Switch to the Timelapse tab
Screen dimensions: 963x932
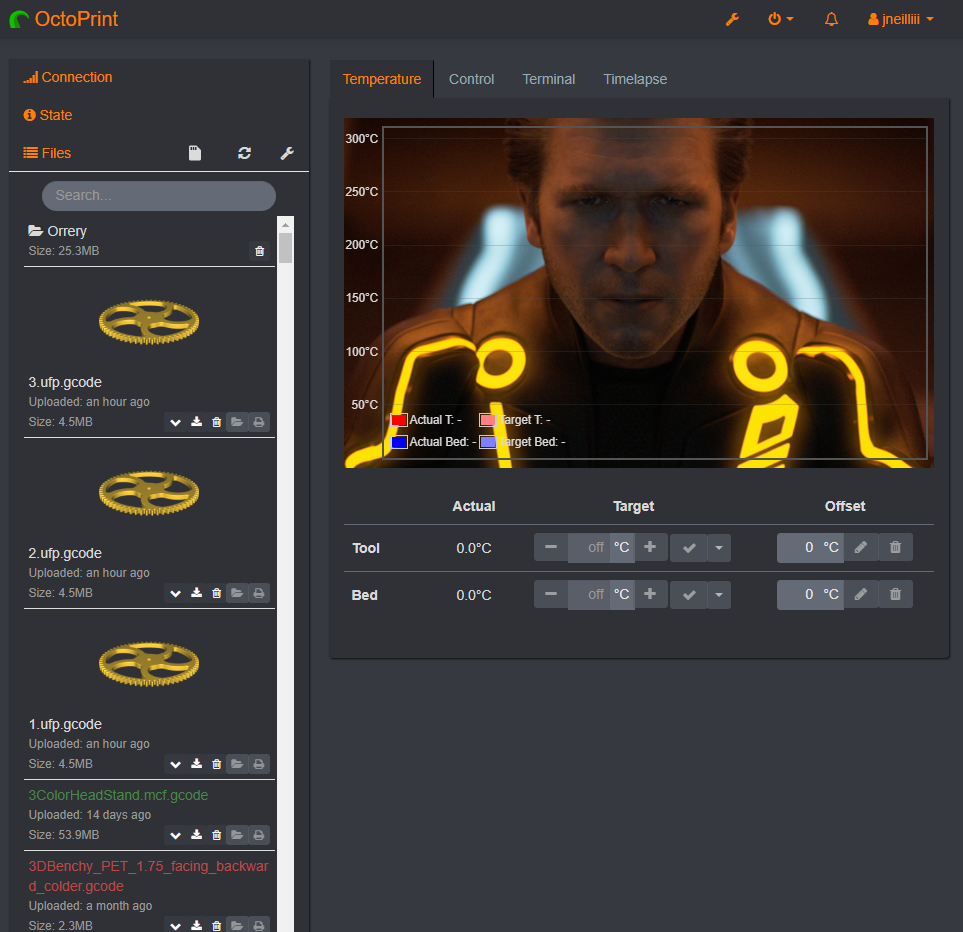pos(635,79)
